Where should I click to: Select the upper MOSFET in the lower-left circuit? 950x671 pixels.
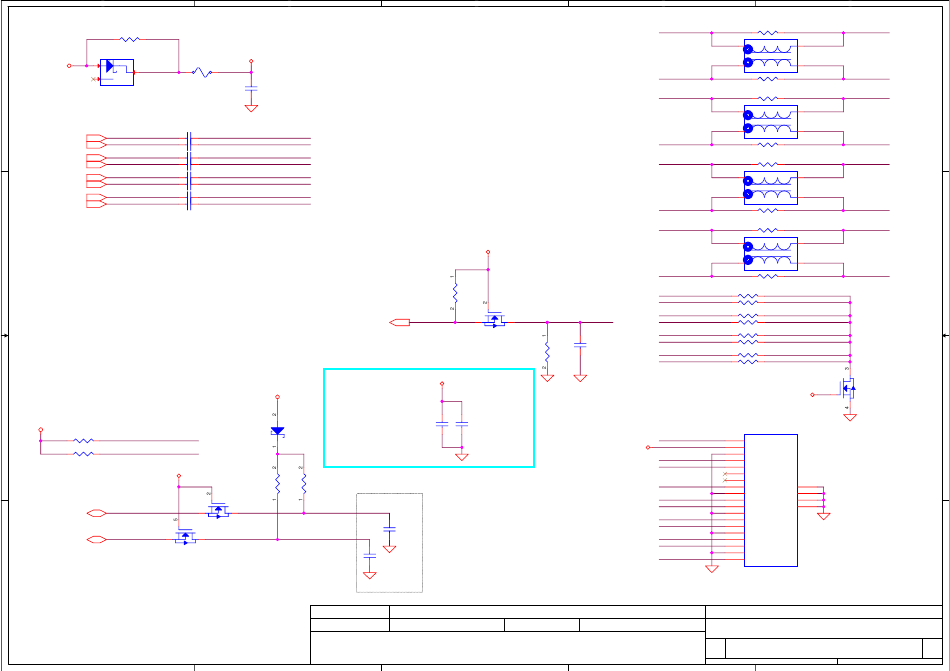click(218, 511)
